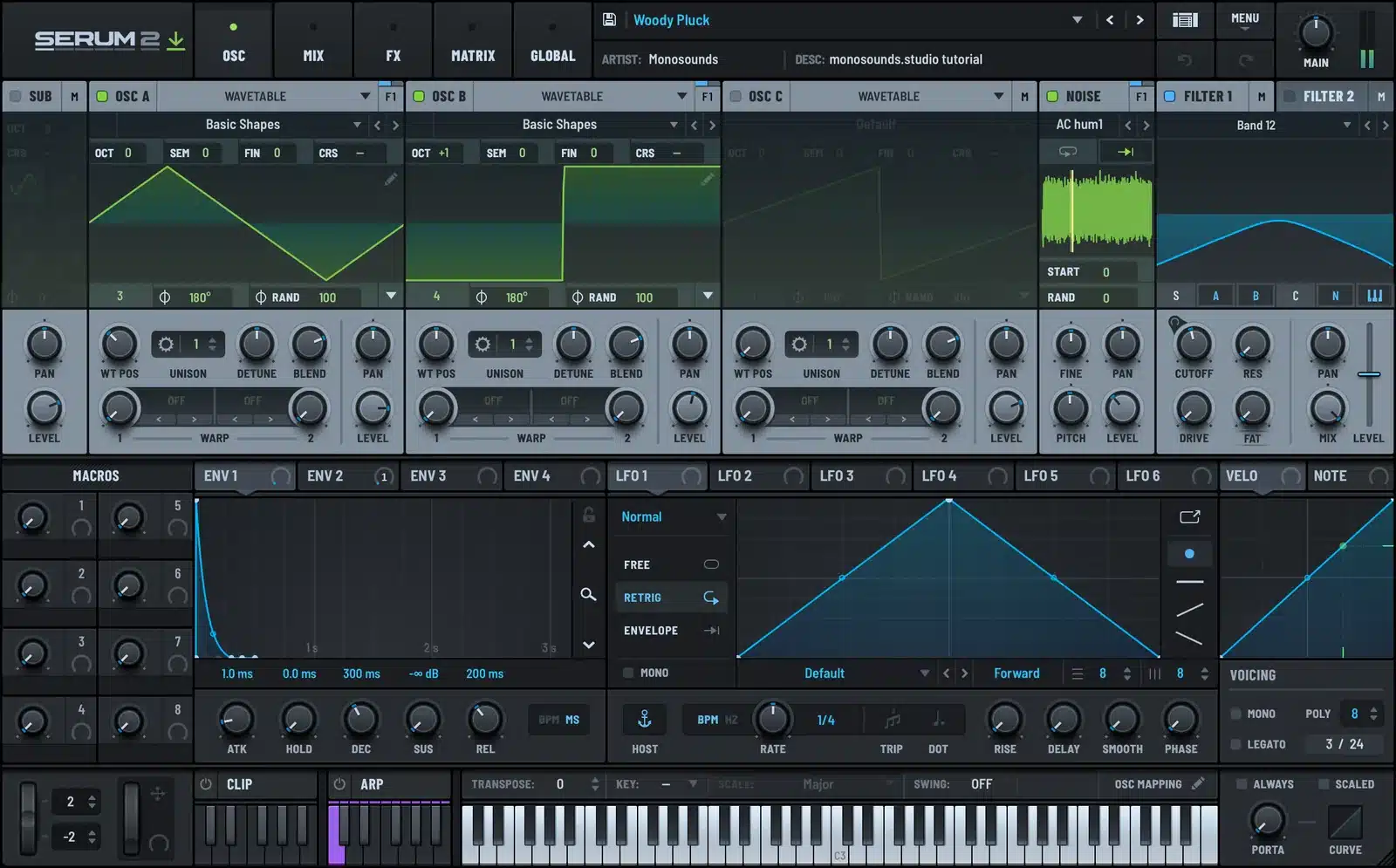Click the Serum 2 download arrow icon
Image resolution: width=1396 pixels, height=868 pixels.
(175, 40)
